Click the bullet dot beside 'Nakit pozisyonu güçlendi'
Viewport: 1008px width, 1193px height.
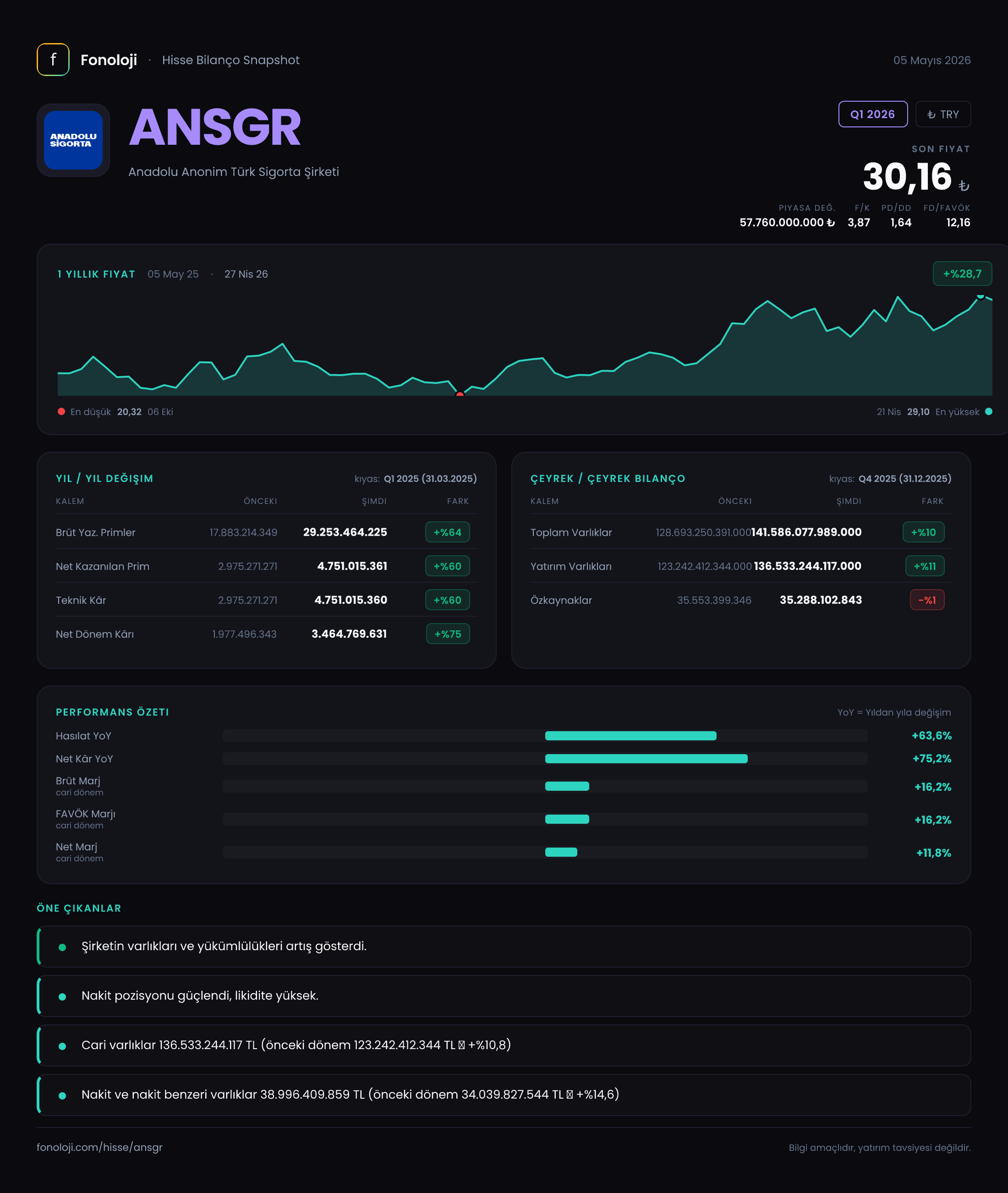pos(62,996)
